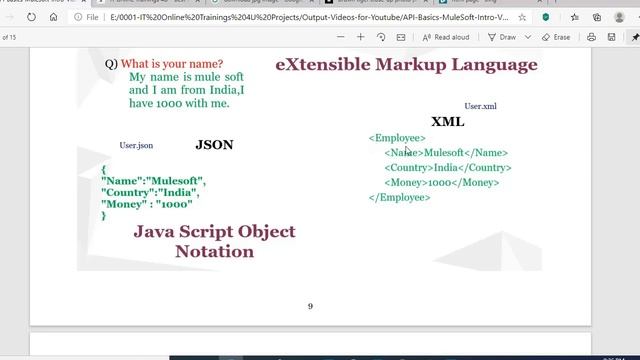The height and width of the screenshot is (360, 640).
Task: Open the Favorites list
Action: coord(575,18)
